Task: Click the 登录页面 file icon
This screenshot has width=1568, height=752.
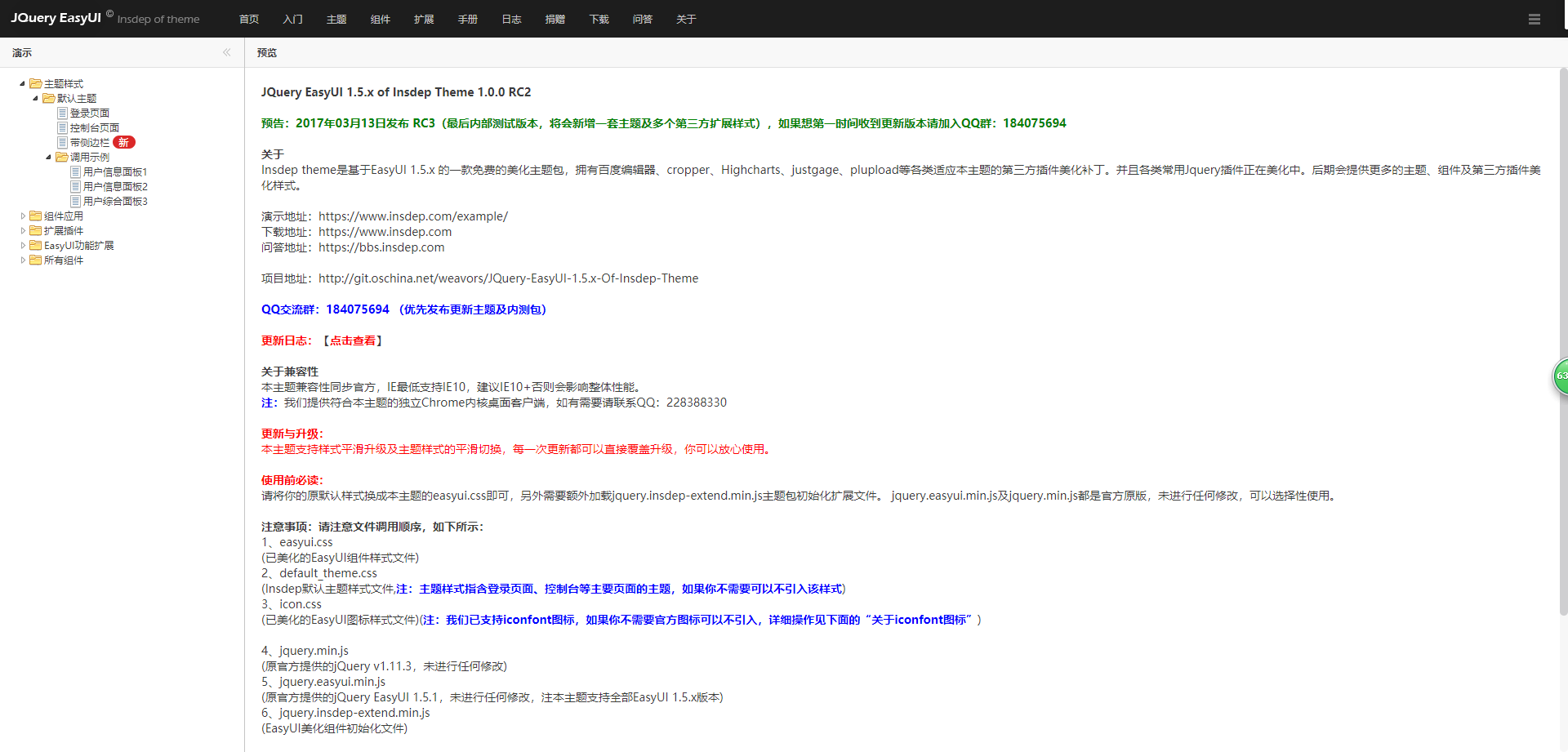Action: pyautogui.click(x=62, y=113)
